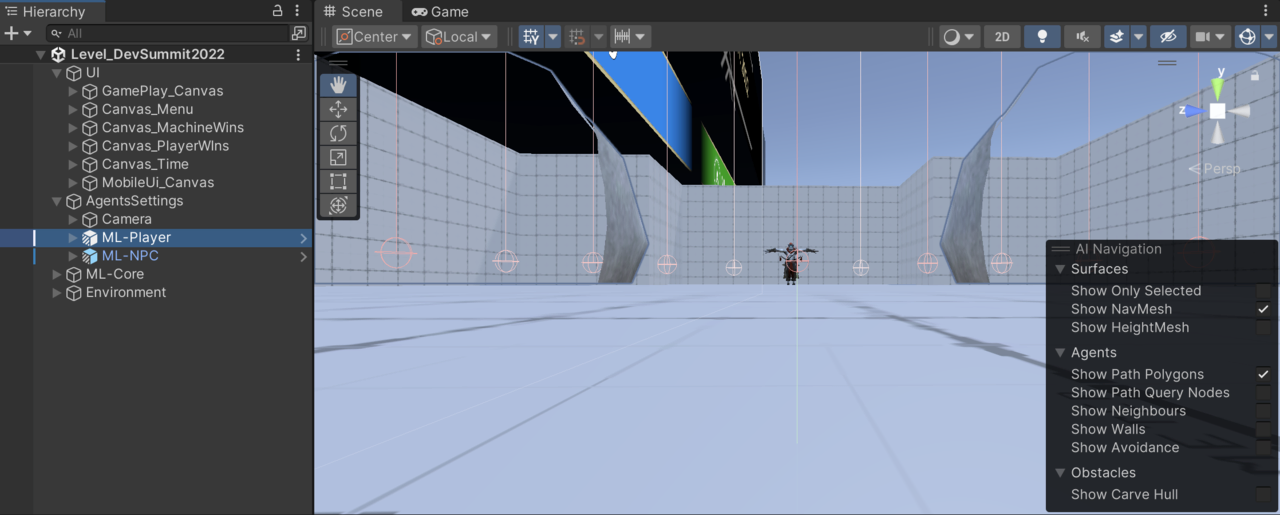Click the Hierarchy search-by-type window icon

pyautogui.click(x=298, y=33)
